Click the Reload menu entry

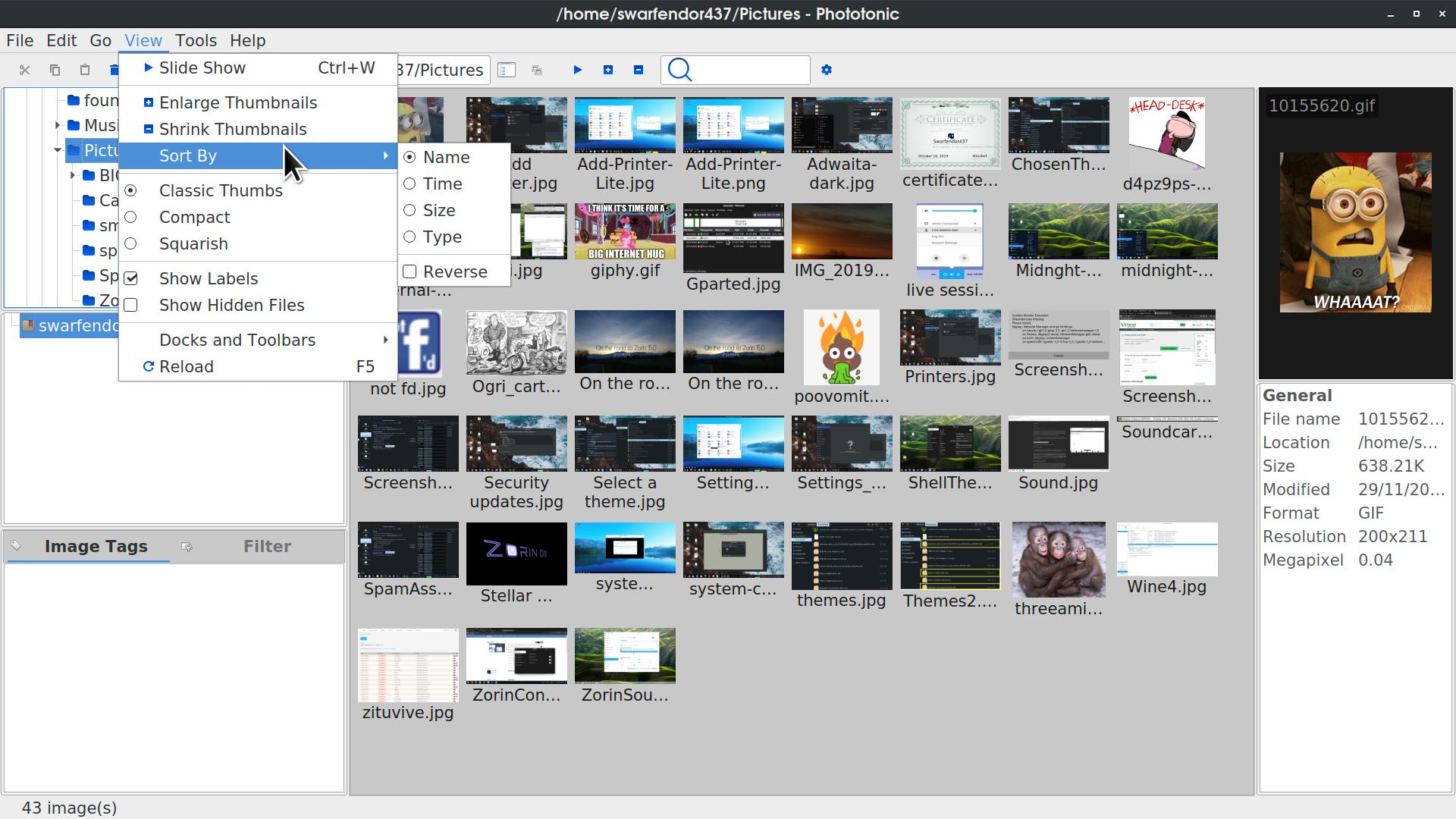pos(187,367)
